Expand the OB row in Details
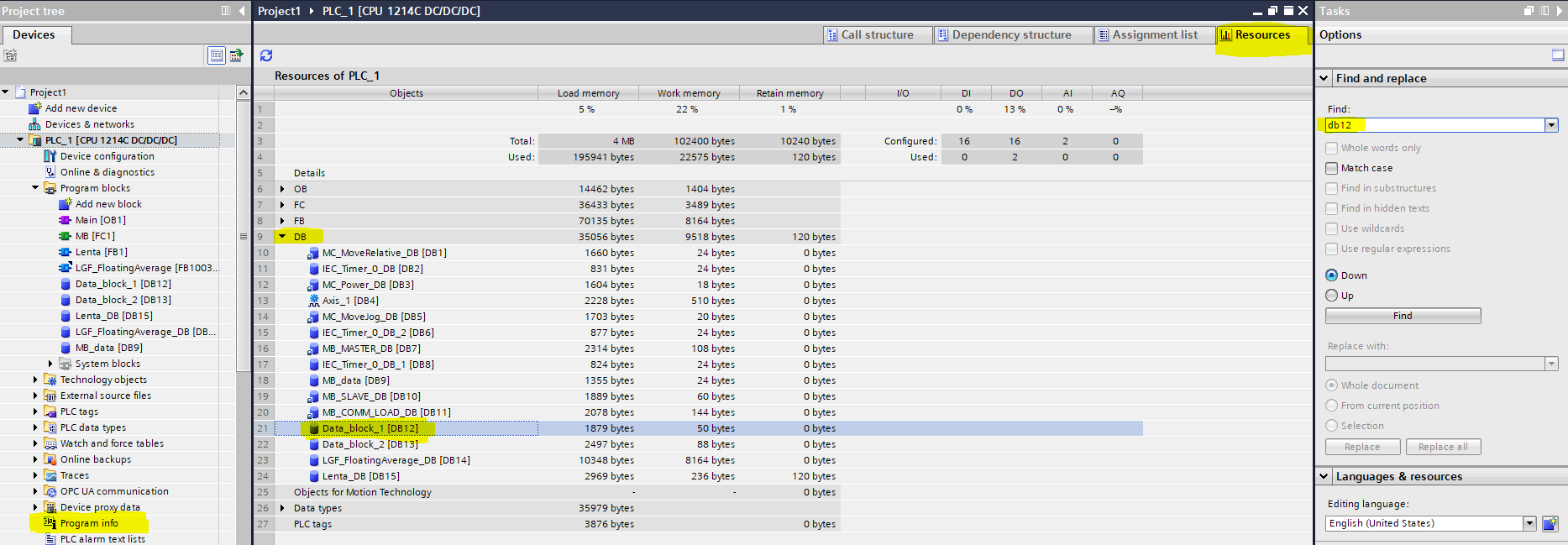The image size is (1568, 545). [x=282, y=189]
